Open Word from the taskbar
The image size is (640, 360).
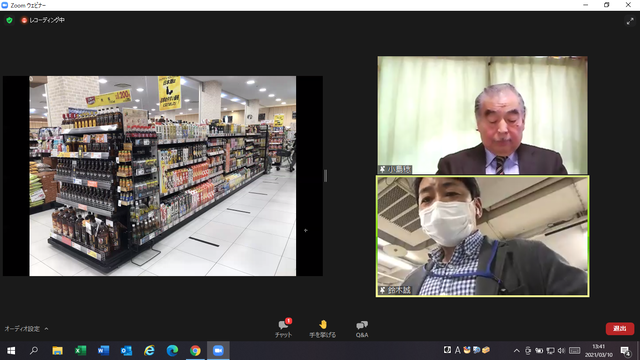[103, 351]
